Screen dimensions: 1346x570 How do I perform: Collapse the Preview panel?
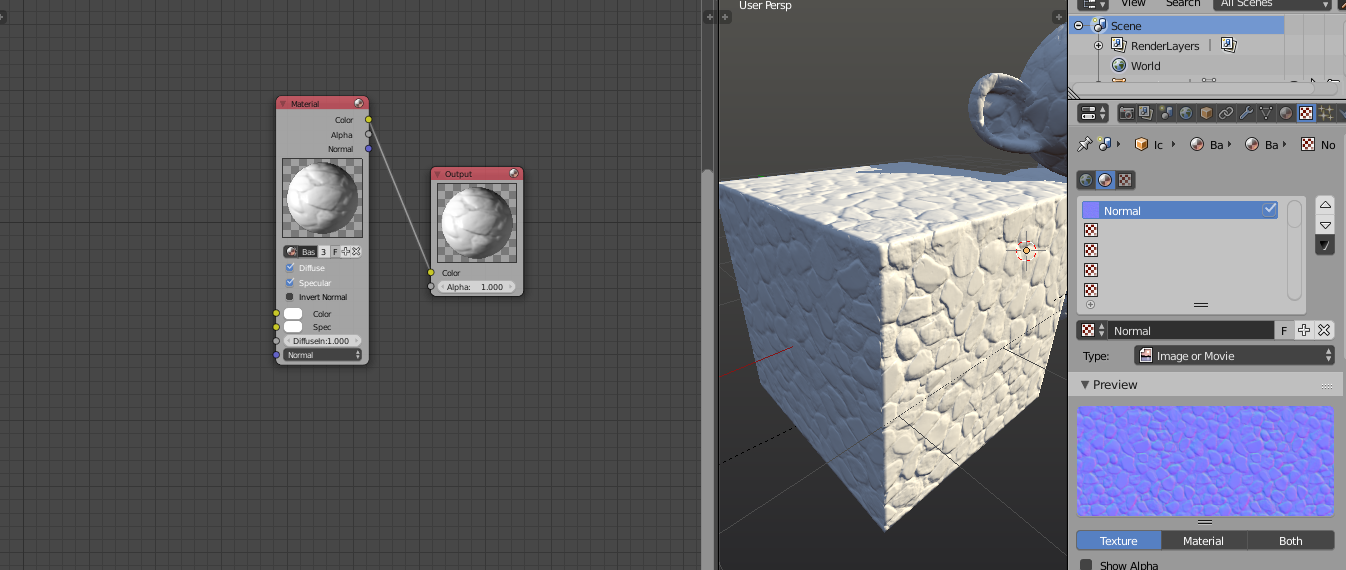1085,385
